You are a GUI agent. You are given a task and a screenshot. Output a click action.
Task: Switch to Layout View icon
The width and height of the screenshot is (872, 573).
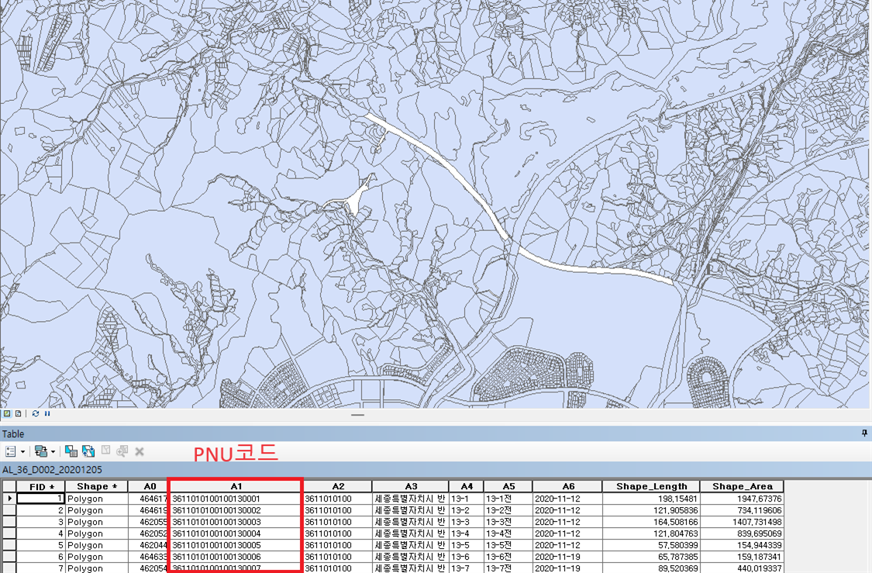click(x=18, y=412)
